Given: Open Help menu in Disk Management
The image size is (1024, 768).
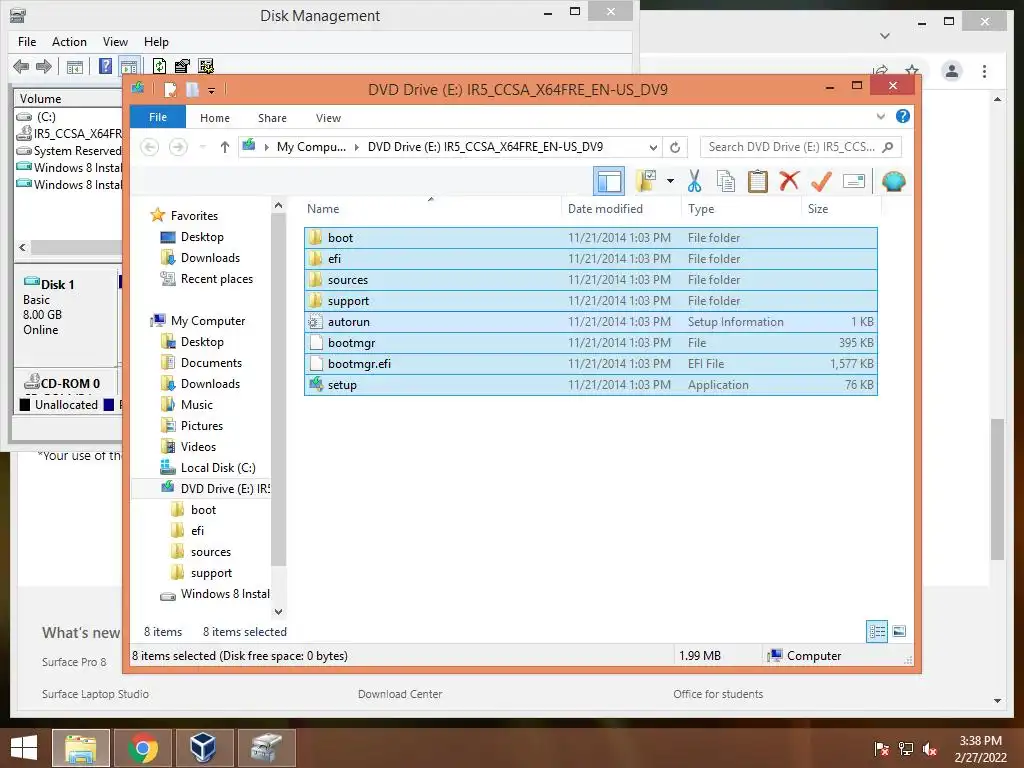Looking at the screenshot, I should [x=156, y=42].
